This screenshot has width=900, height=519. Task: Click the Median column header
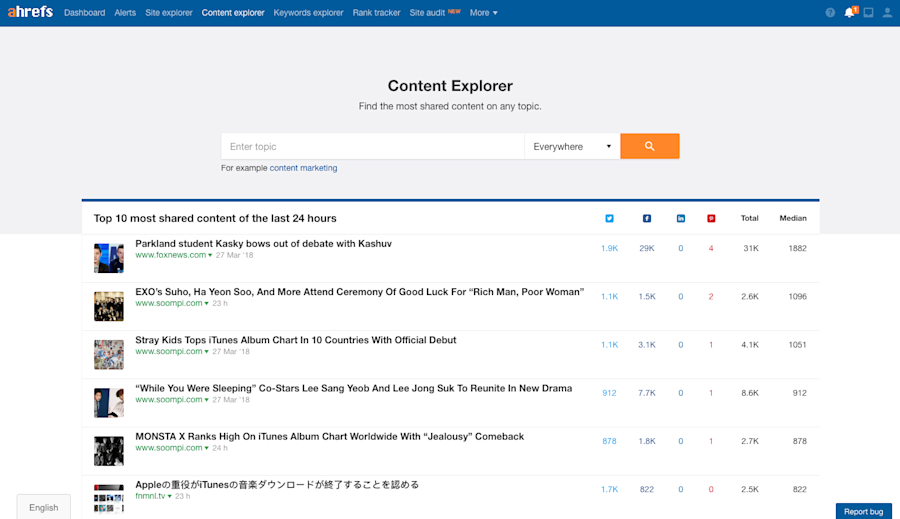[x=793, y=218]
